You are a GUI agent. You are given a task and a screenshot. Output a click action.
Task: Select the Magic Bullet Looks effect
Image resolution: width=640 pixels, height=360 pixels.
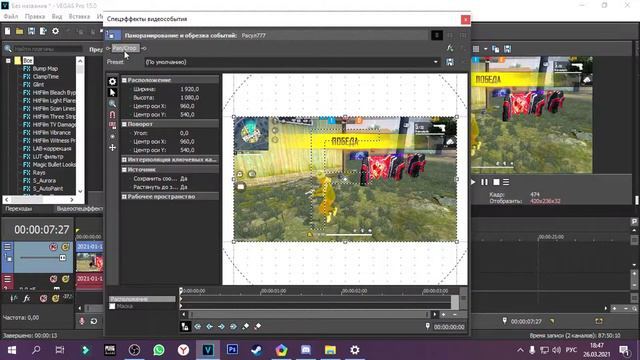tap(53, 164)
